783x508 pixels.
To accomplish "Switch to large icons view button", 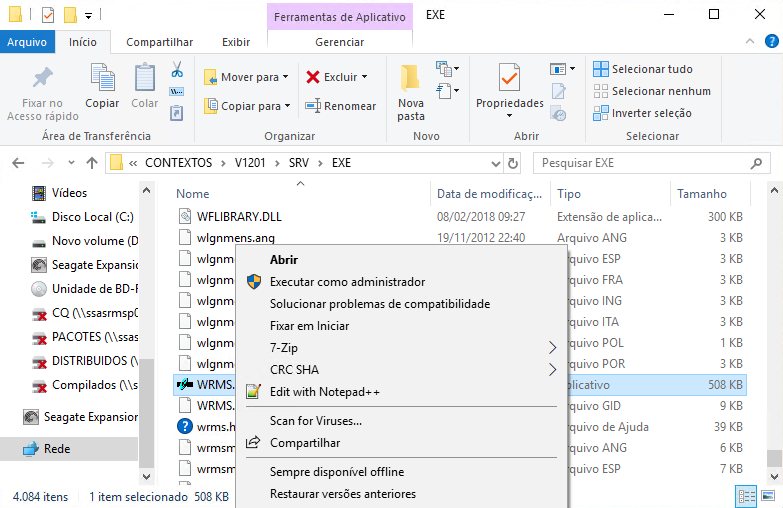I will [770, 496].
